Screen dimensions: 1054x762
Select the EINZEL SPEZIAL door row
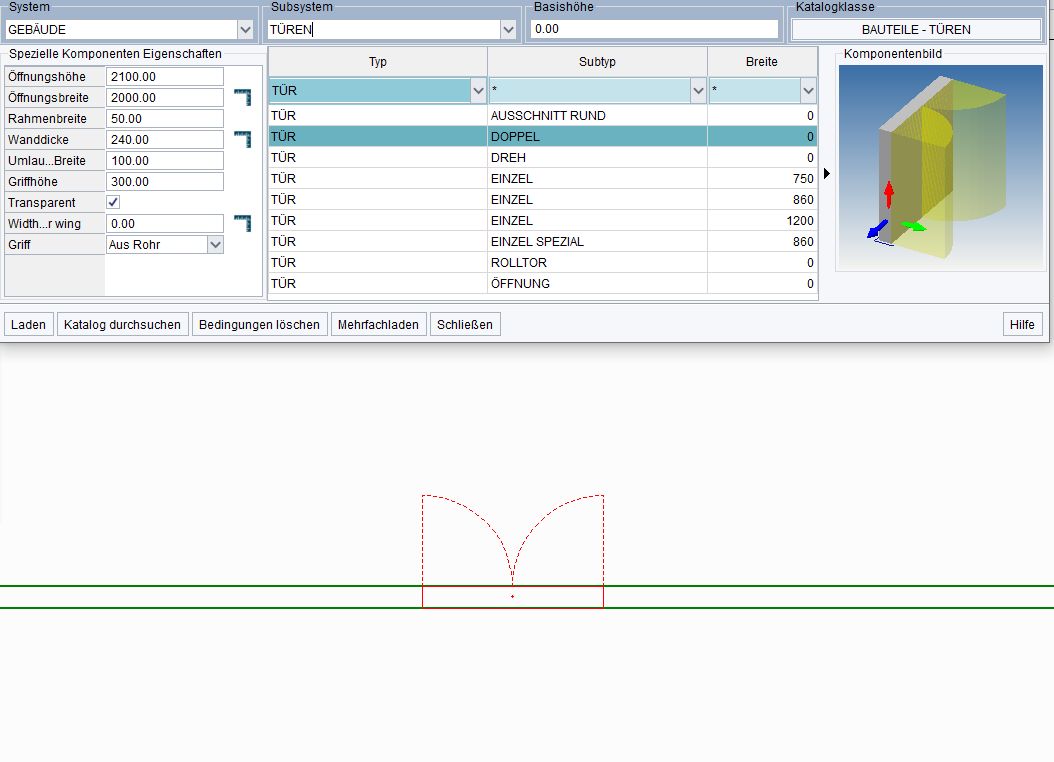(x=542, y=242)
